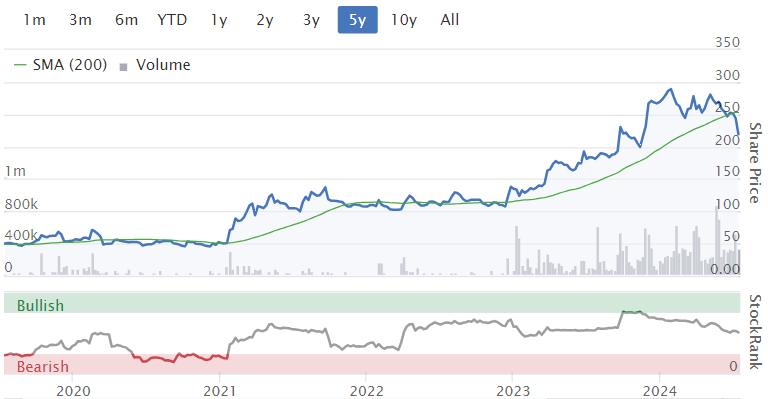Click the Bullish zone band
Screen dimensions: 768x399
point(372,303)
